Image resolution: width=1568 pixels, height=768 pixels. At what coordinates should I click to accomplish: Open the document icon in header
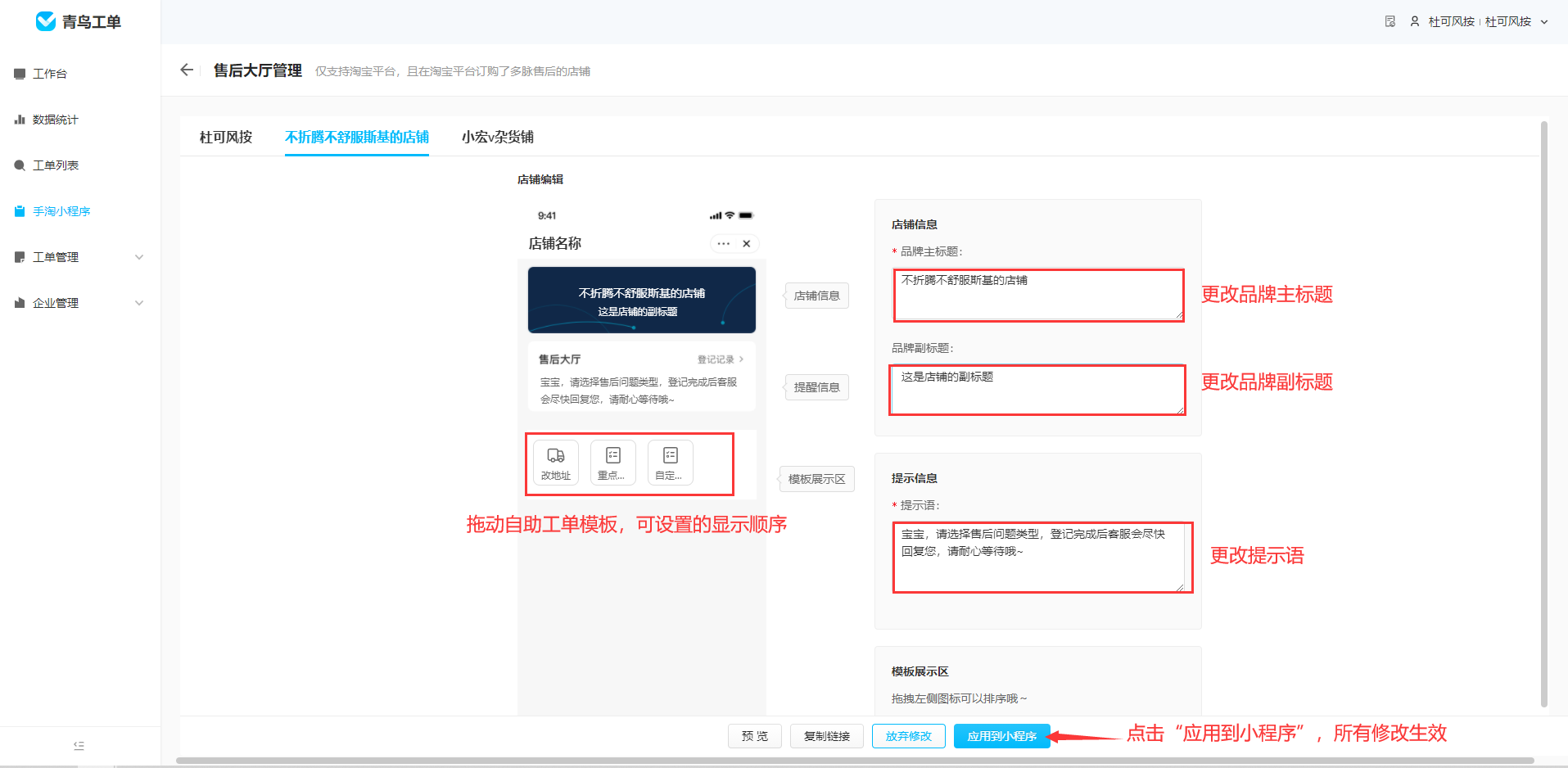[1390, 21]
